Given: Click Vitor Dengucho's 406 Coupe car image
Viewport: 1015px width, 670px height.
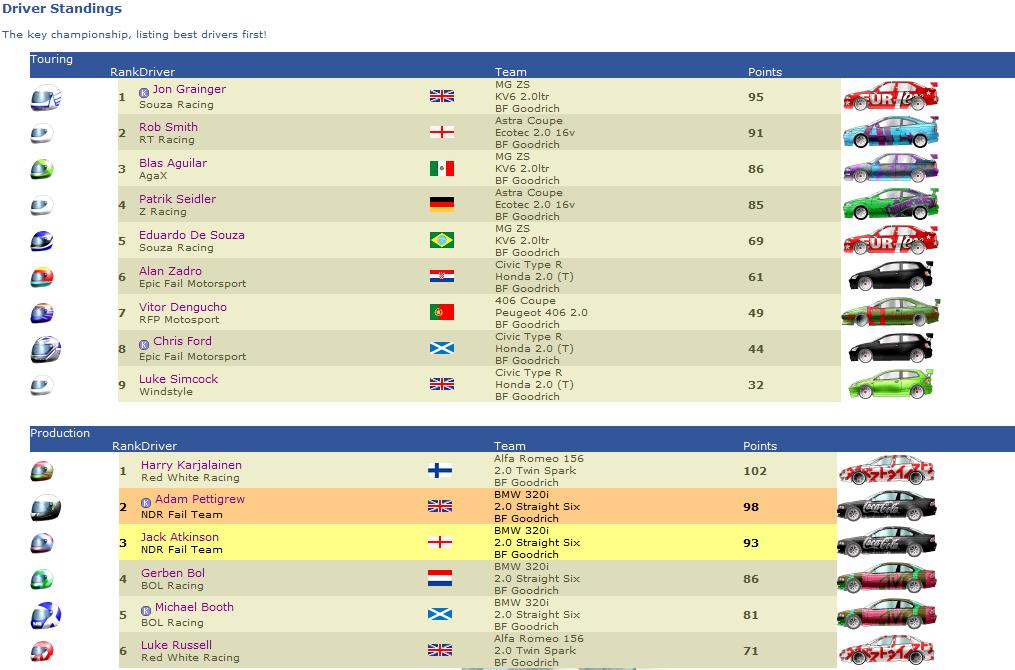Looking at the screenshot, I should click(x=891, y=313).
